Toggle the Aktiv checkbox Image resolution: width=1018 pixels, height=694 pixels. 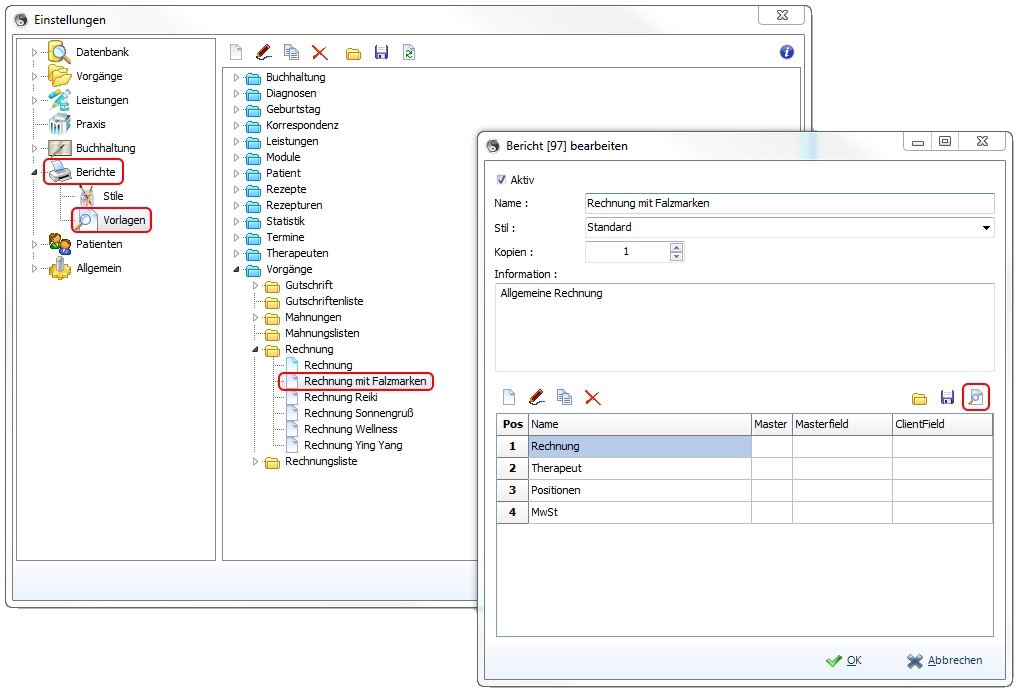click(501, 180)
